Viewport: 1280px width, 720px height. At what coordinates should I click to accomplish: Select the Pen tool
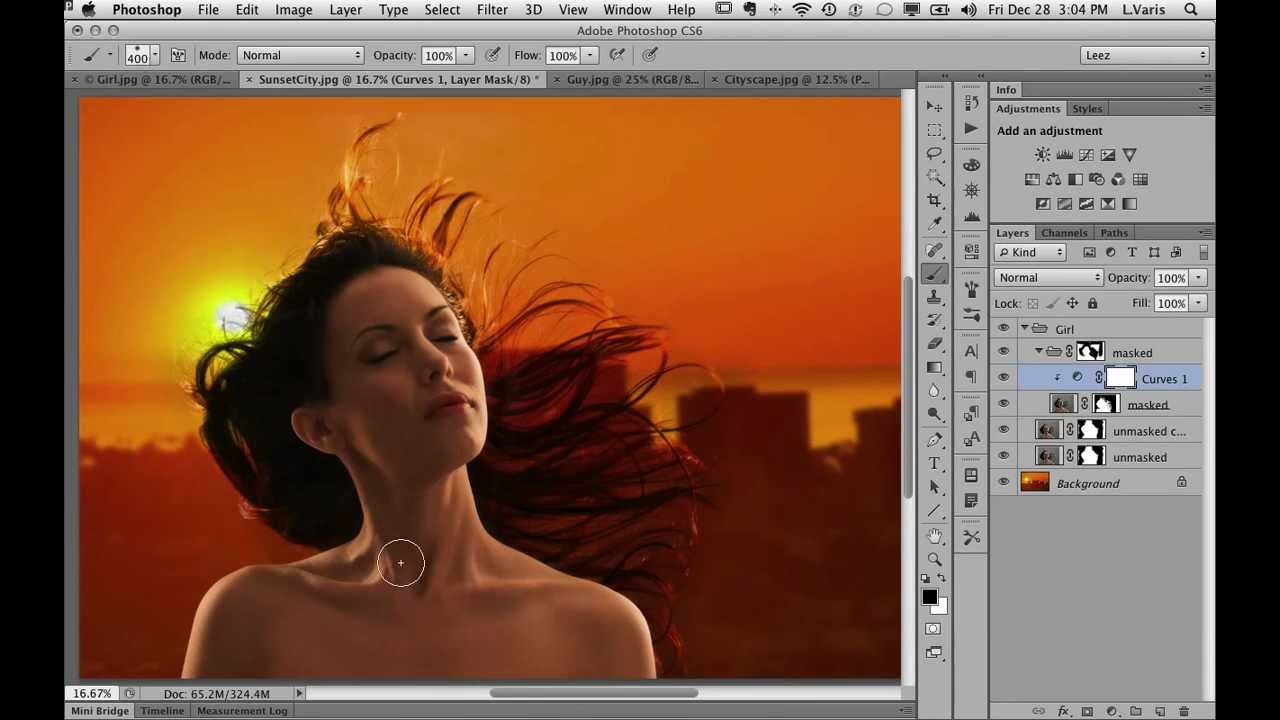pyautogui.click(x=934, y=439)
